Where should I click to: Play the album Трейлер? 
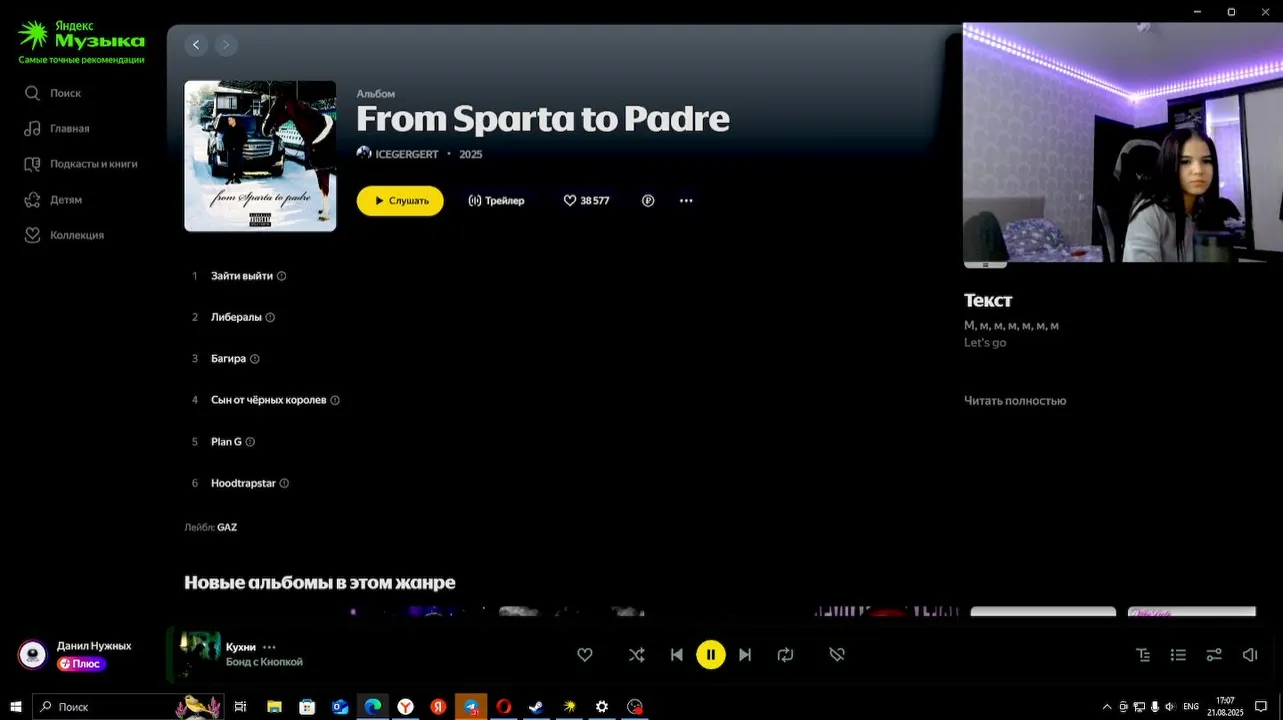(x=496, y=201)
